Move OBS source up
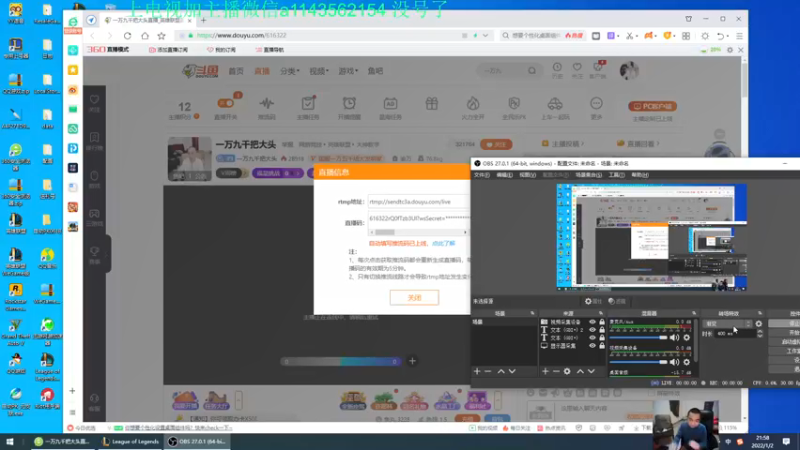800x450 pixels. (x=580, y=371)
